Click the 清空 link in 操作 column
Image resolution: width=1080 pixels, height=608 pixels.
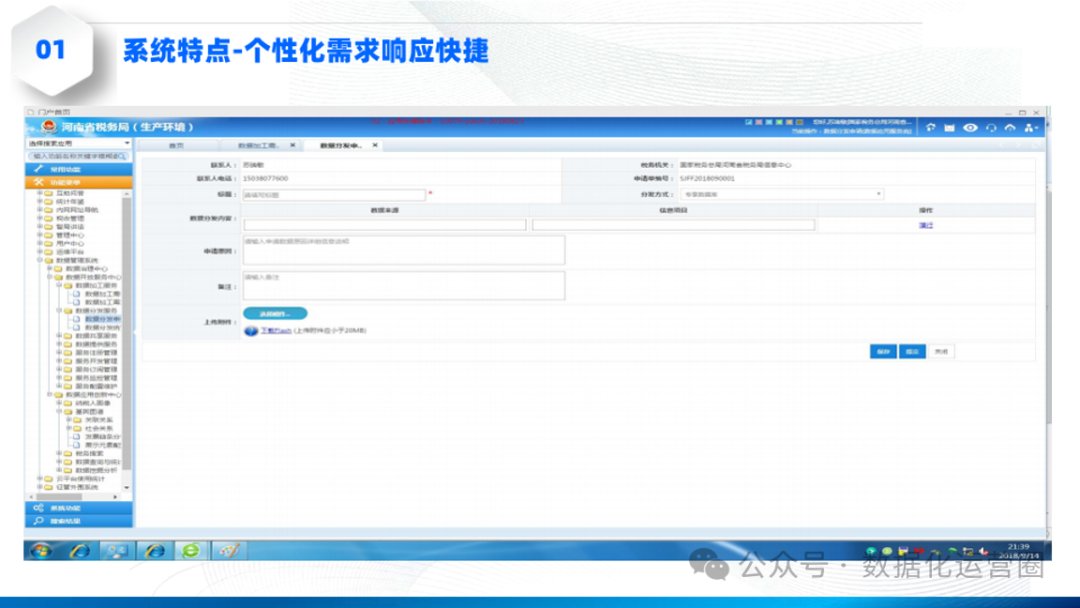[x=926, y=225]
